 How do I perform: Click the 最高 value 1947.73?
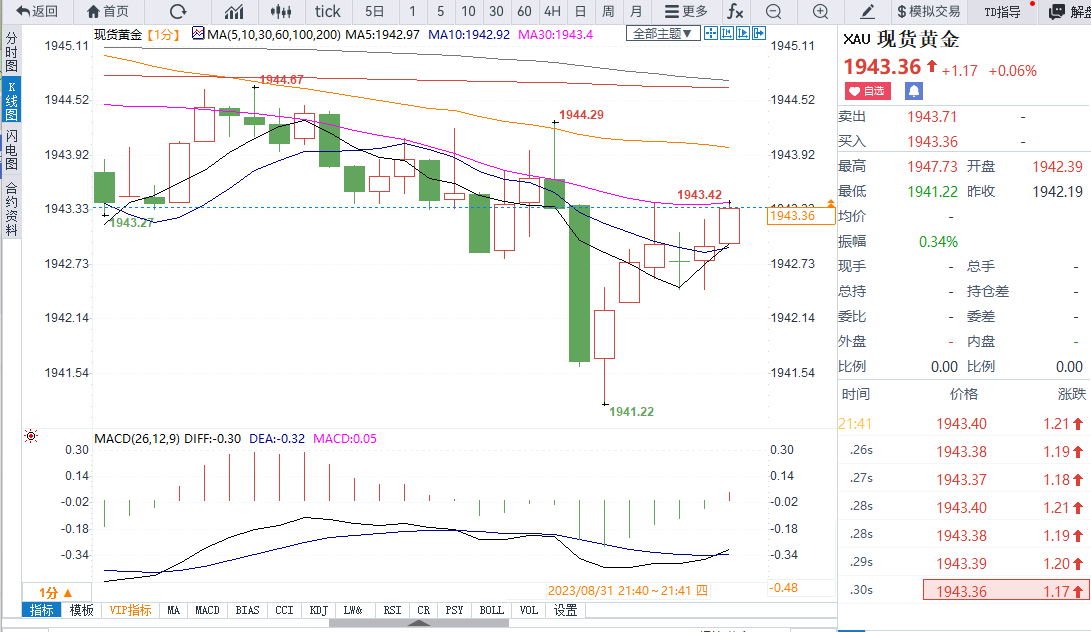point(932,167)
